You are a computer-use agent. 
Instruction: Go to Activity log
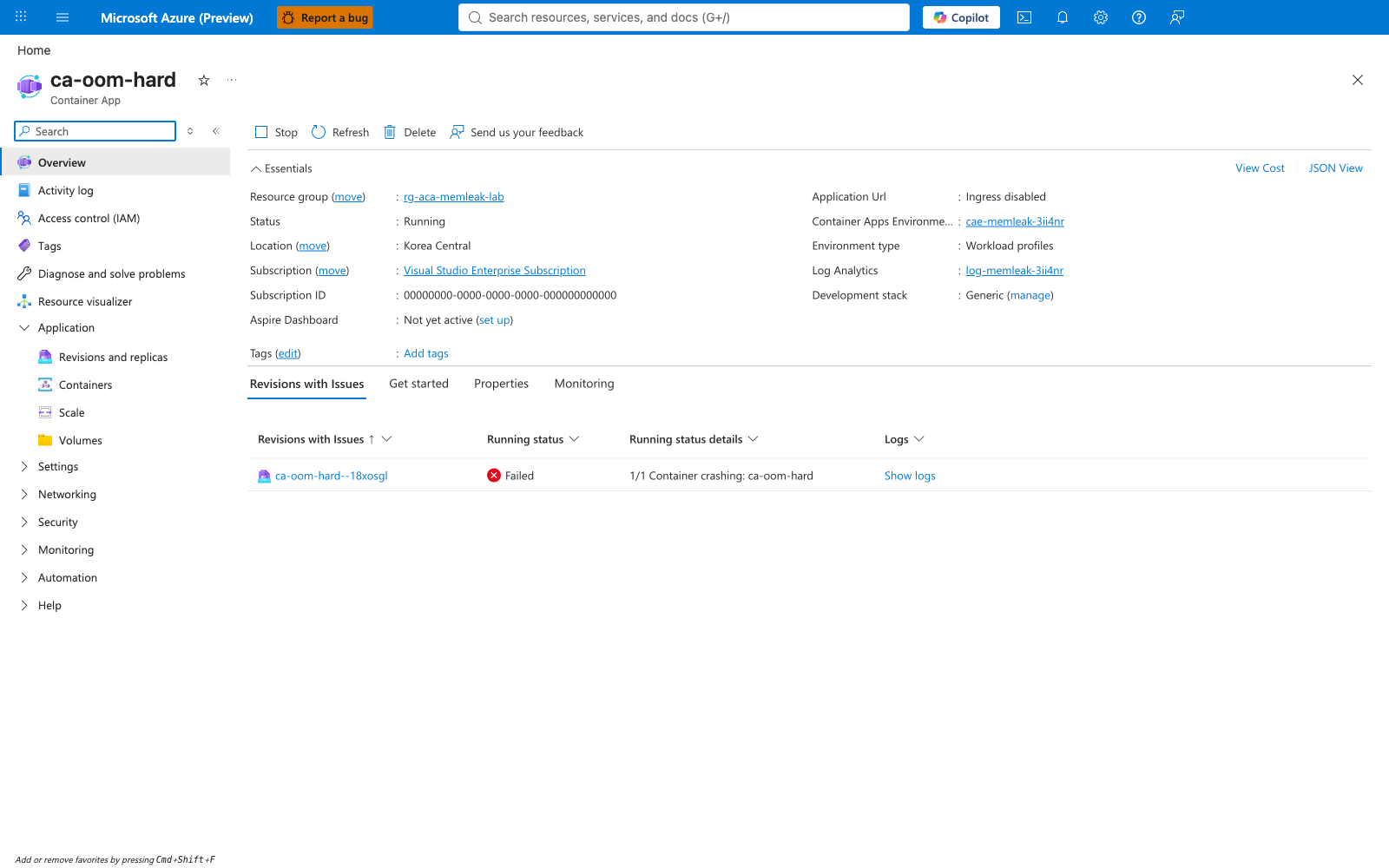pyautogui.click(x=66, y=190)
